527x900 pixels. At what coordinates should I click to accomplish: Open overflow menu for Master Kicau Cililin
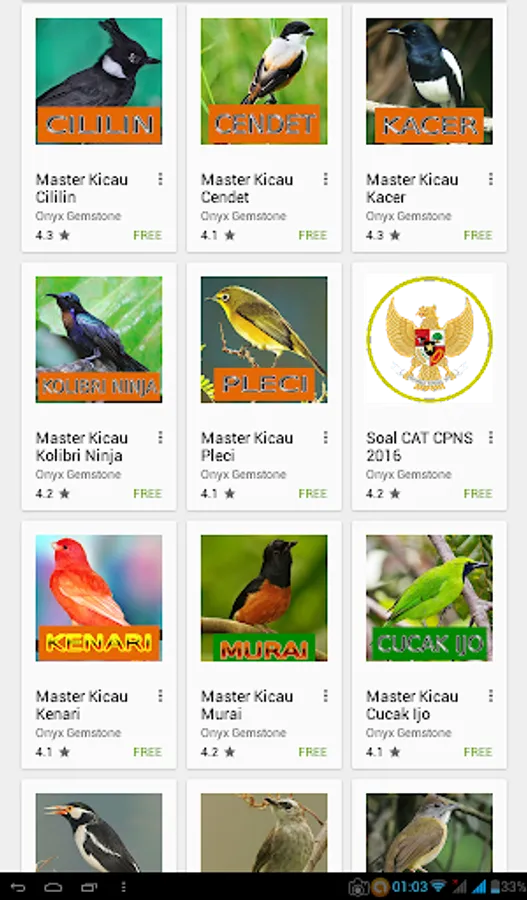160,179
